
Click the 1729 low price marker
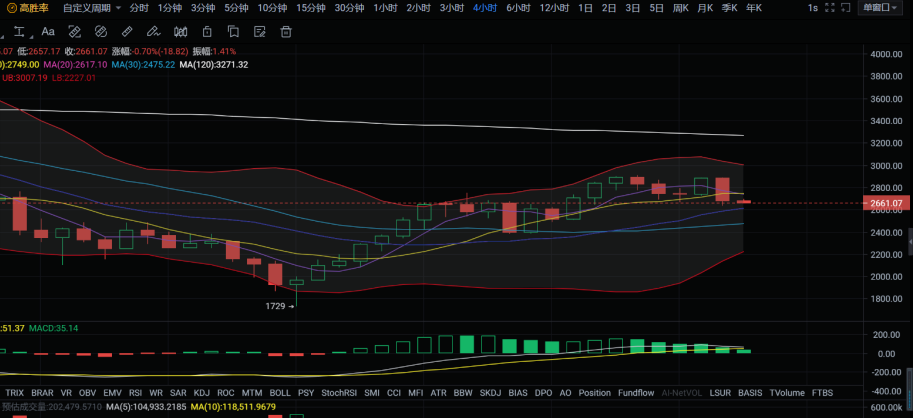coord(281,306)
